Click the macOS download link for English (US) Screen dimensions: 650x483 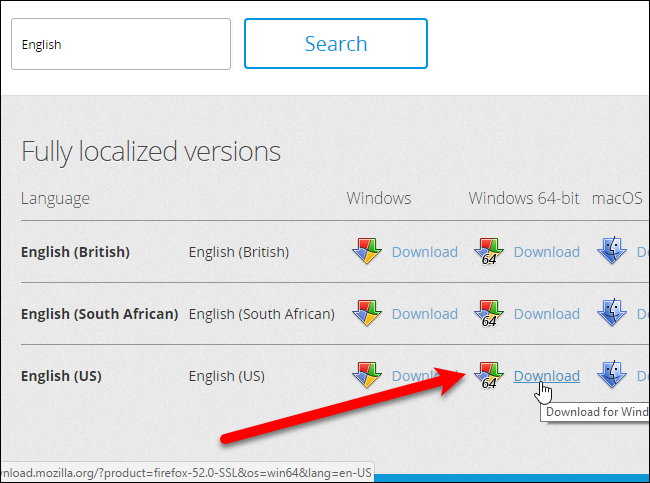(x=643, y=376)
